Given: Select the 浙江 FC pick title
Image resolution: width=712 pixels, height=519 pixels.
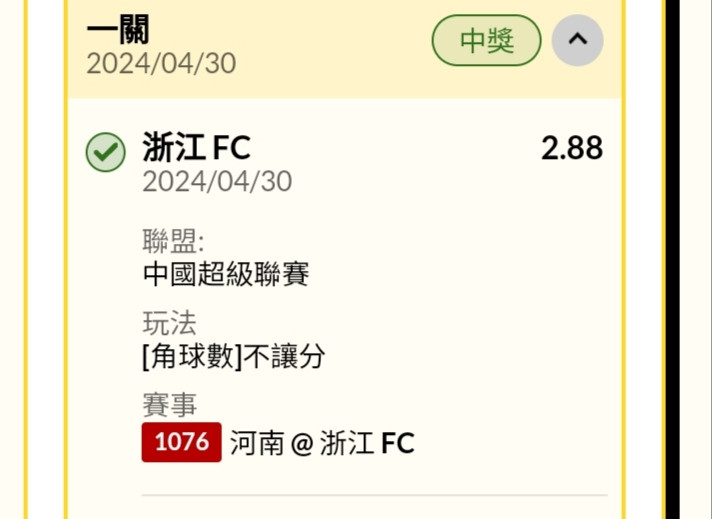Looking at the screenshot, I should point(196,148).
